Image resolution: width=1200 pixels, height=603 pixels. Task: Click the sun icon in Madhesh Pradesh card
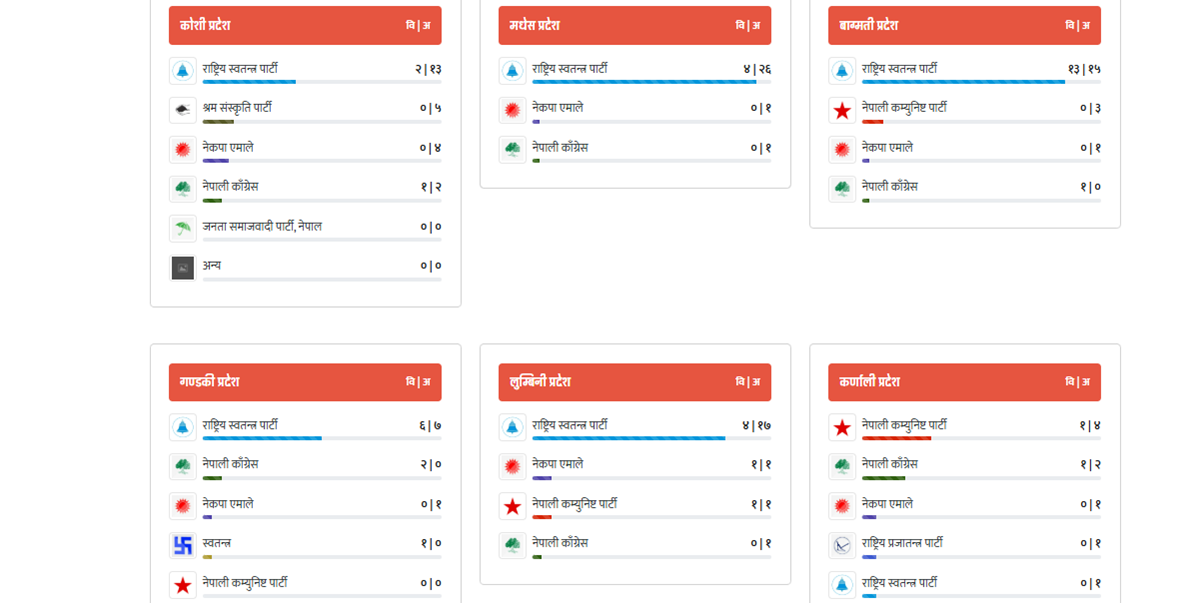click(512, 110)
